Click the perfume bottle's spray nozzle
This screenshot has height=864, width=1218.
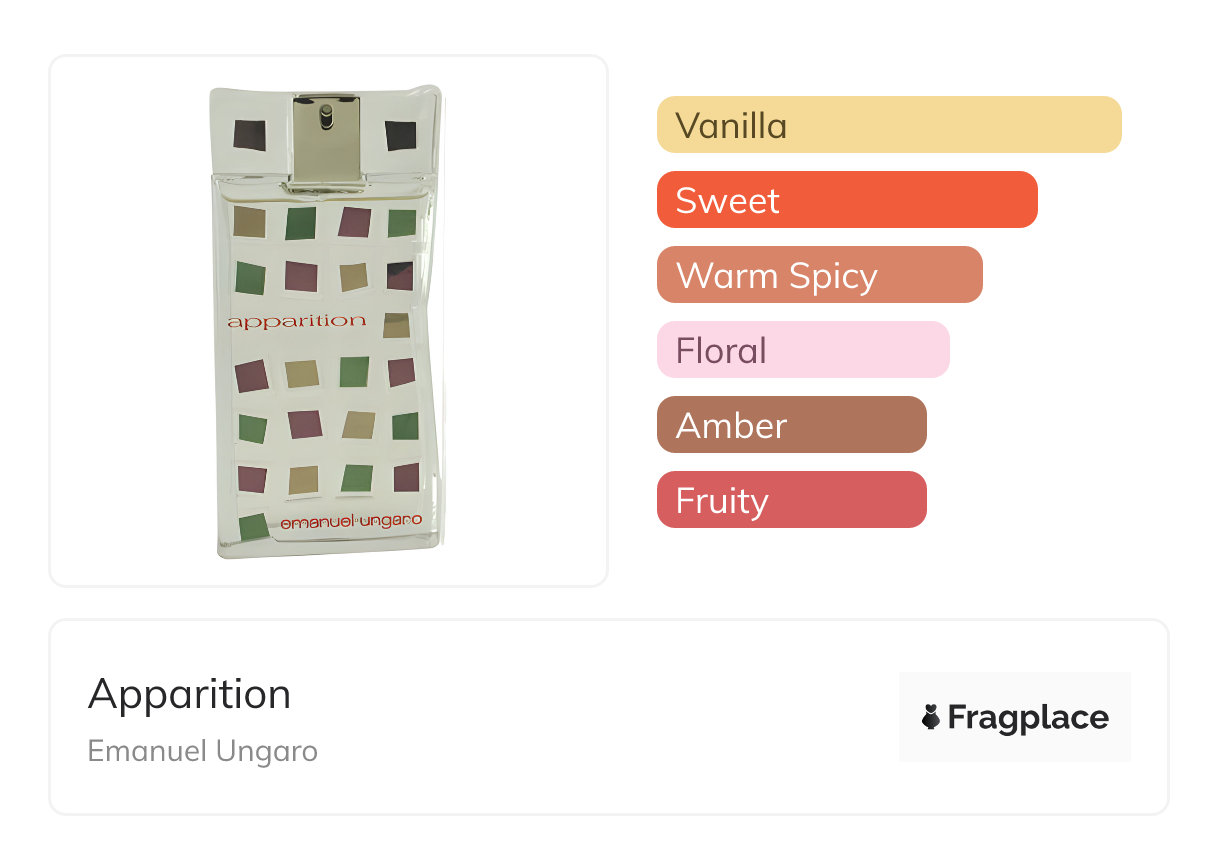click(x=325, y=118)
